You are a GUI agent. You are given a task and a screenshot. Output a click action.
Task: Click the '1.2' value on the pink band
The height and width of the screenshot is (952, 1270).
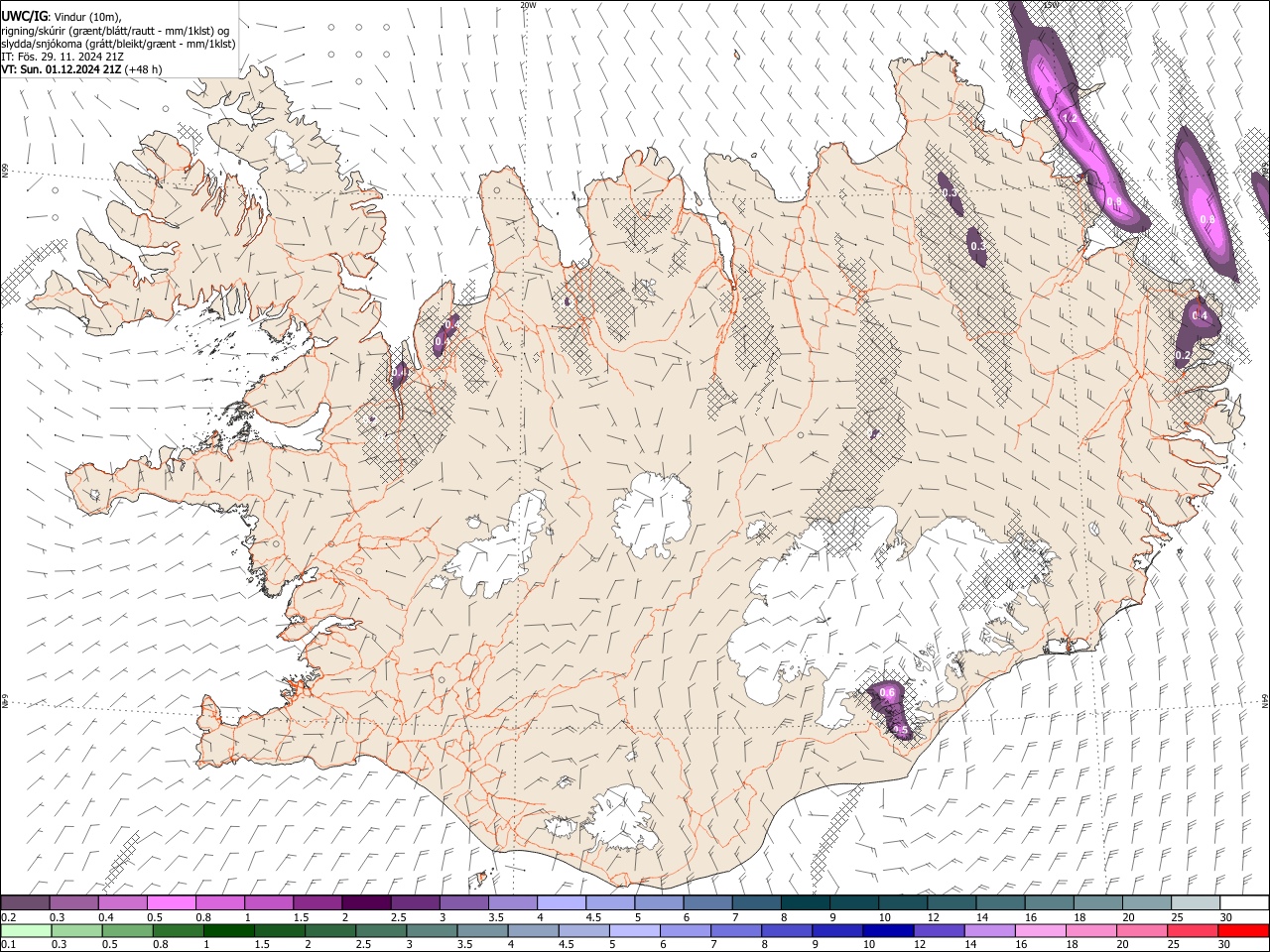pos(1070,117)
